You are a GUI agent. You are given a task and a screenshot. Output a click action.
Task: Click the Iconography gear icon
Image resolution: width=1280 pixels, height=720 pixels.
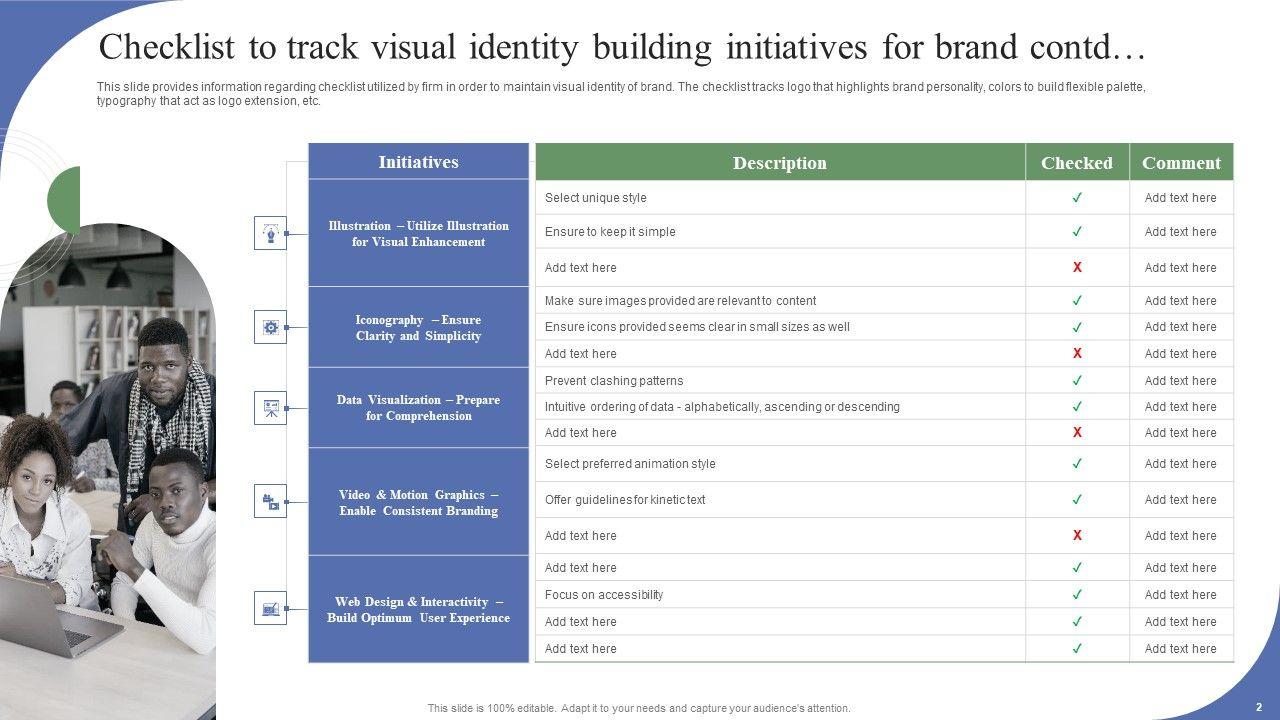(x=270, y=327)
